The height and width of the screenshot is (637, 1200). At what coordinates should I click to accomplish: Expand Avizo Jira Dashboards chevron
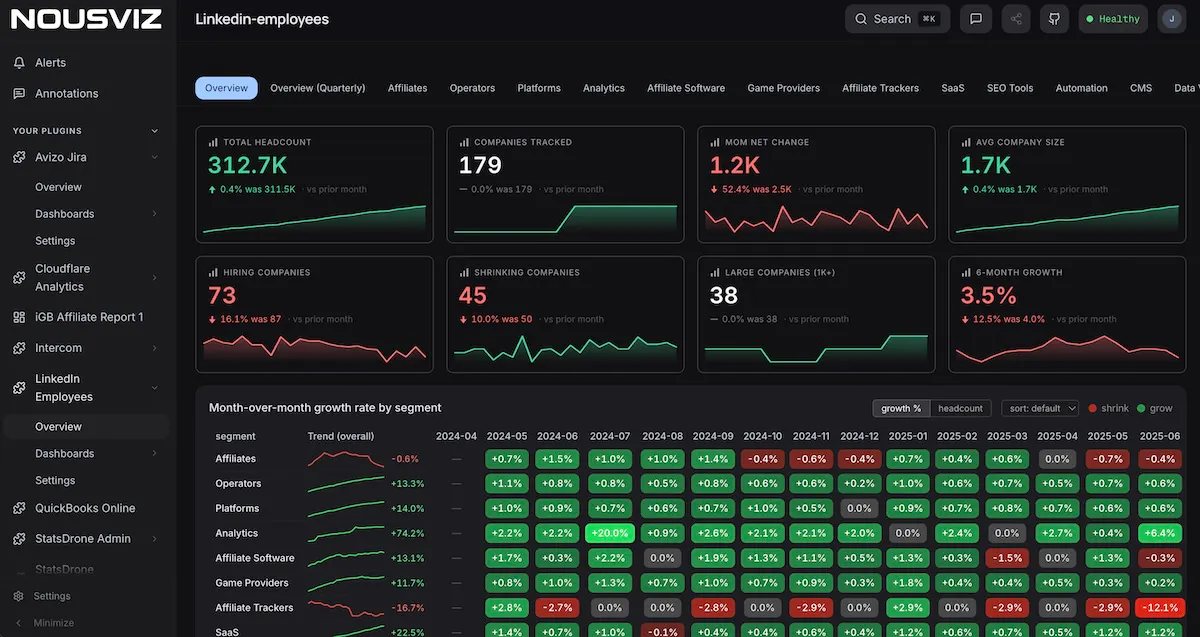154,214
